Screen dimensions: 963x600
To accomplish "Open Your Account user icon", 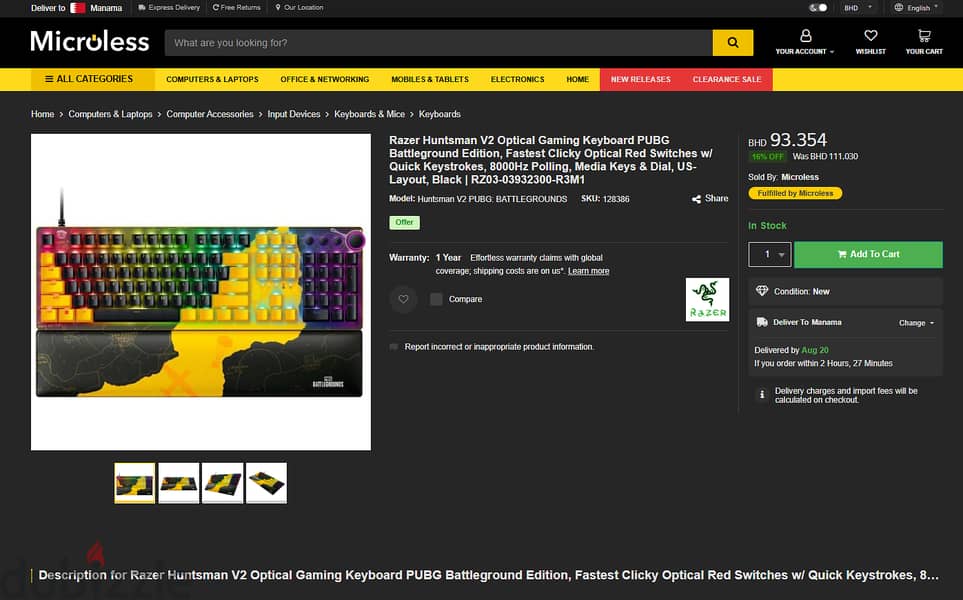I will [x=805, y=36].
